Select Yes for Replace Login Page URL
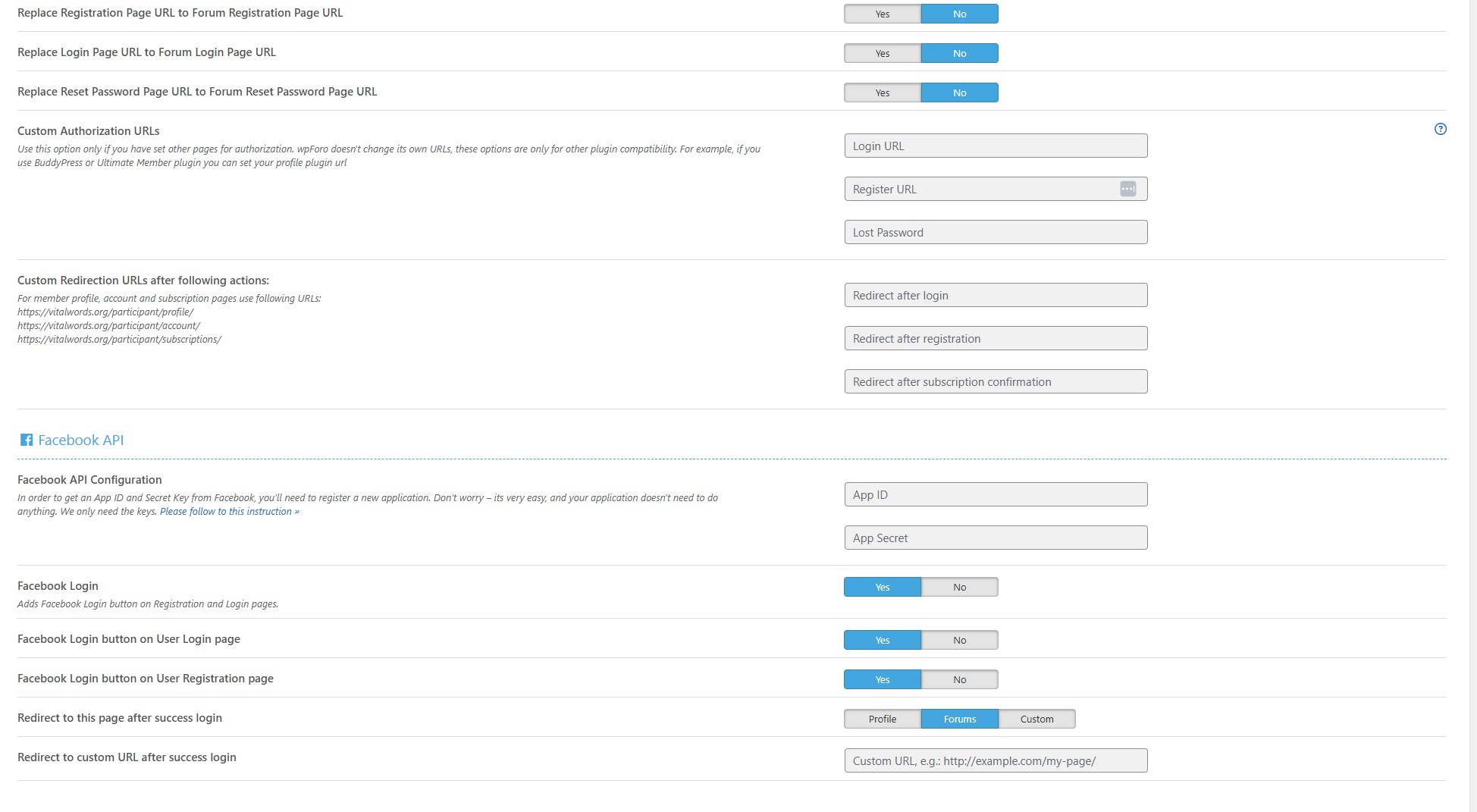This screenshot has height=812, width=1477. [x=882, y=53]
